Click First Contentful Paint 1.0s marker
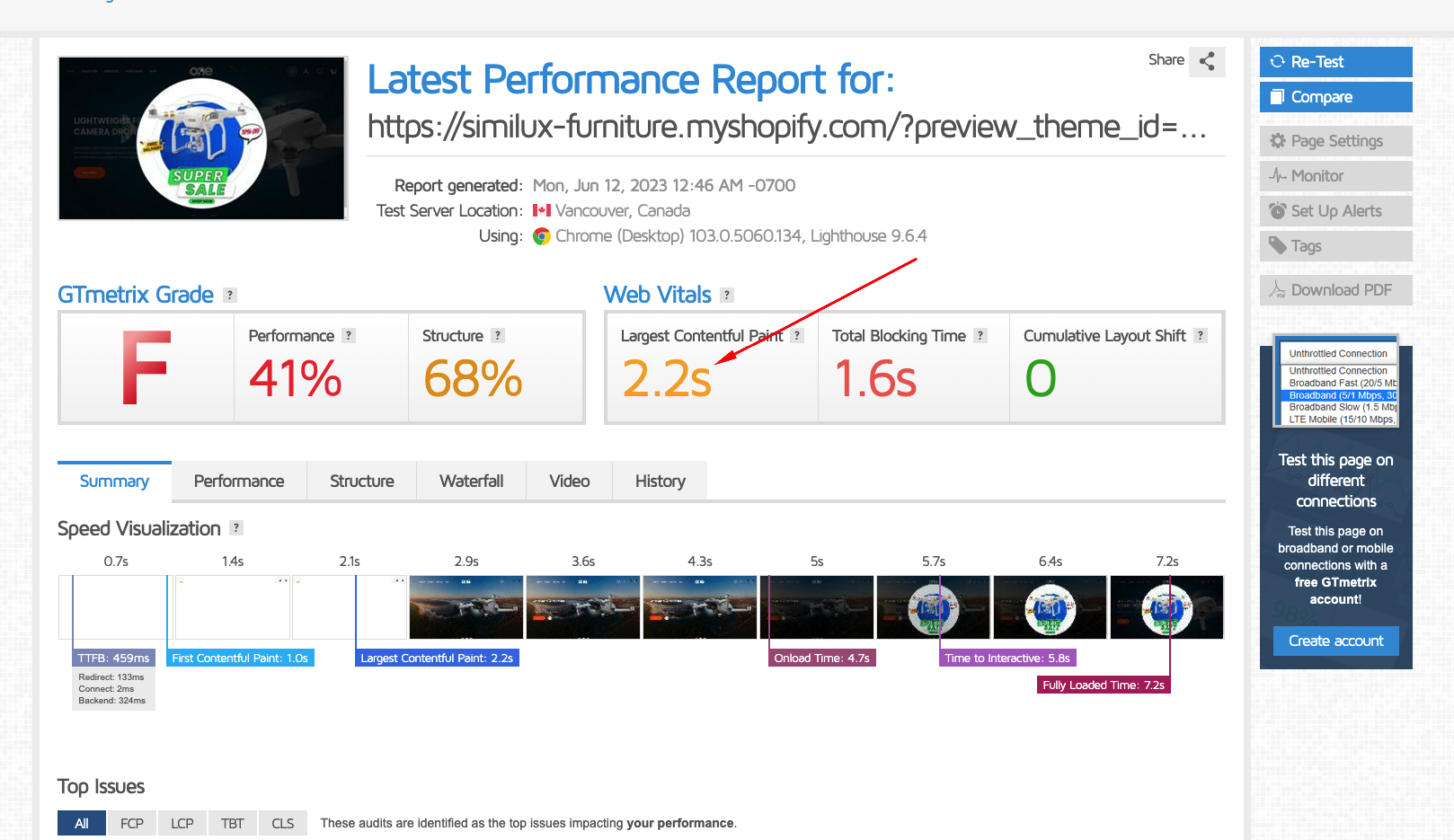This screenshot has height=840, width=1454. tap(240, 658)
